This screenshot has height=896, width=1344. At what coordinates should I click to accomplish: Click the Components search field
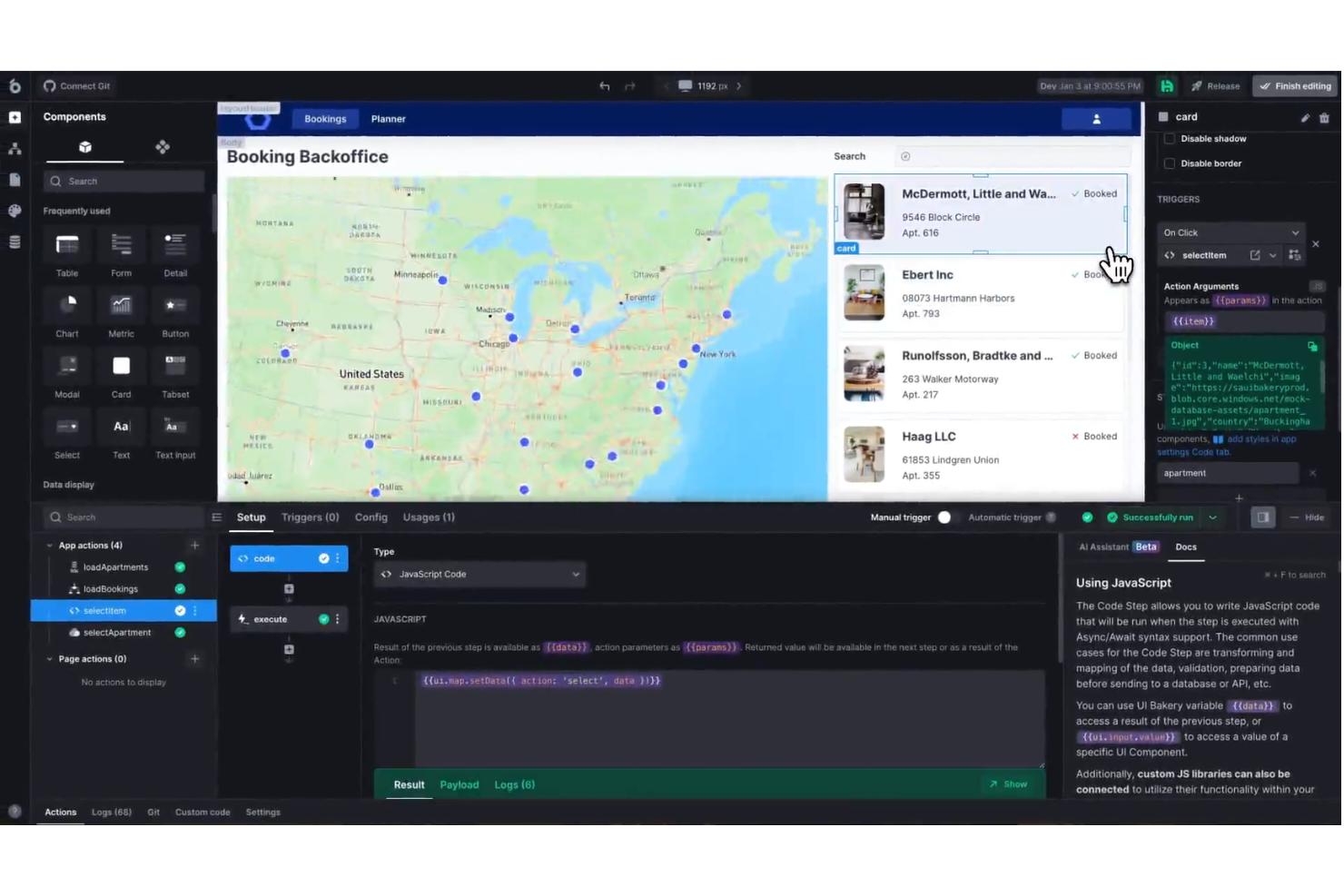coord(124,181)
